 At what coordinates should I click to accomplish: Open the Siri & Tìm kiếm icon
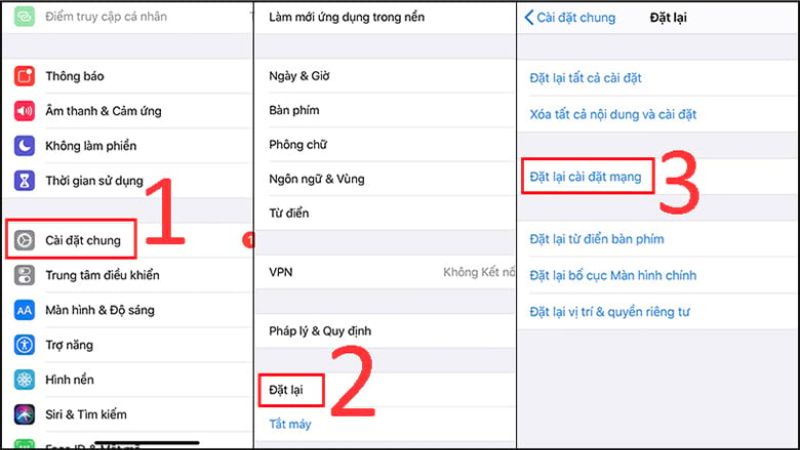click(x=24, y=414)
